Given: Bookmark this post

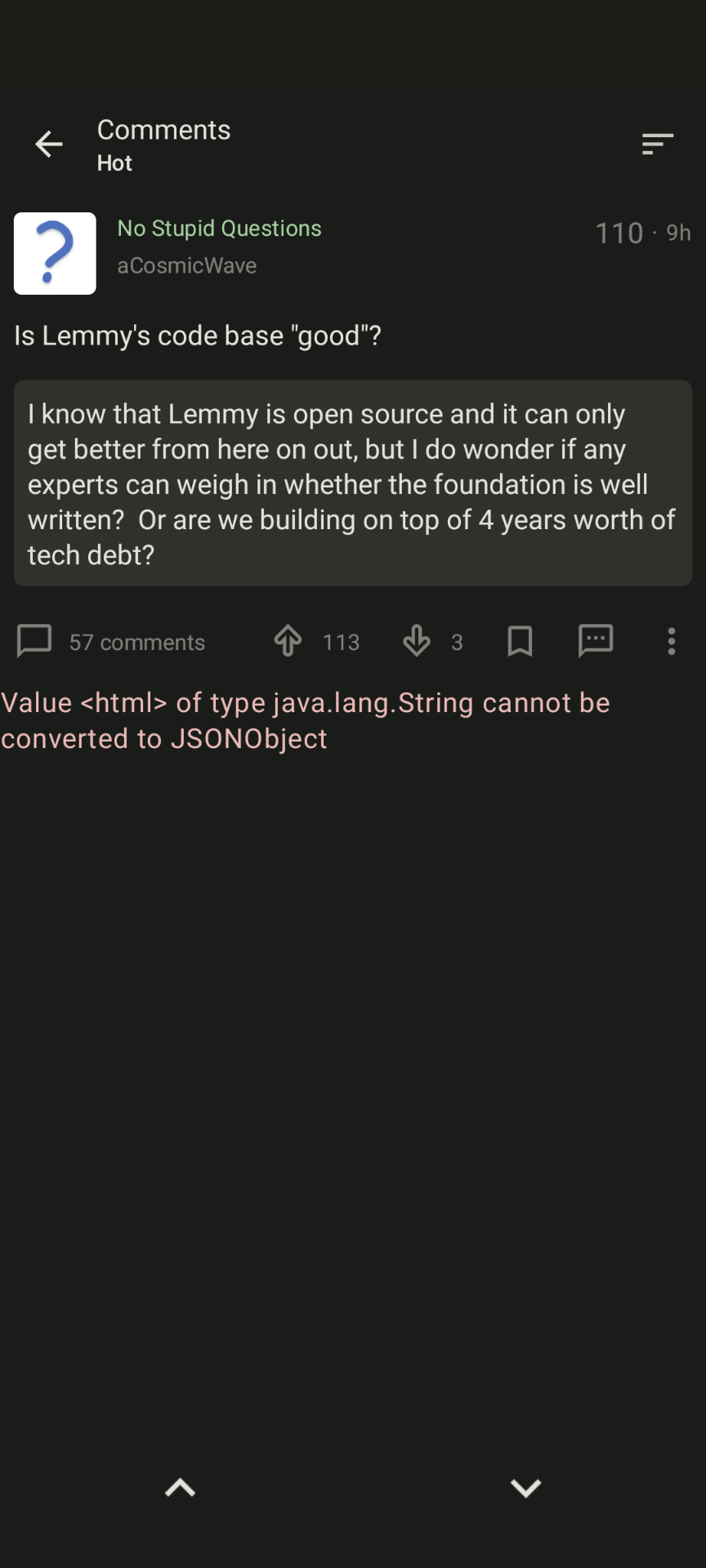Looking at the screenshot, I should (520, 641).
